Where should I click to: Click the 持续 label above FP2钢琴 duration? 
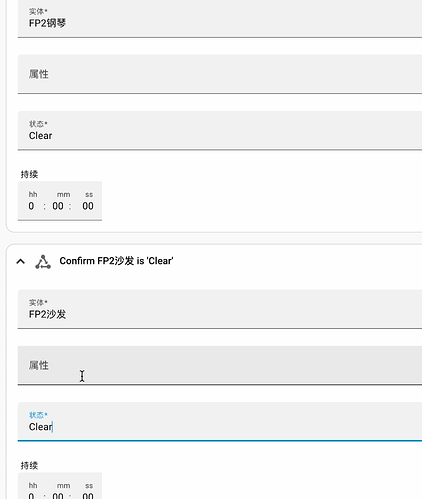coord(29,174)
